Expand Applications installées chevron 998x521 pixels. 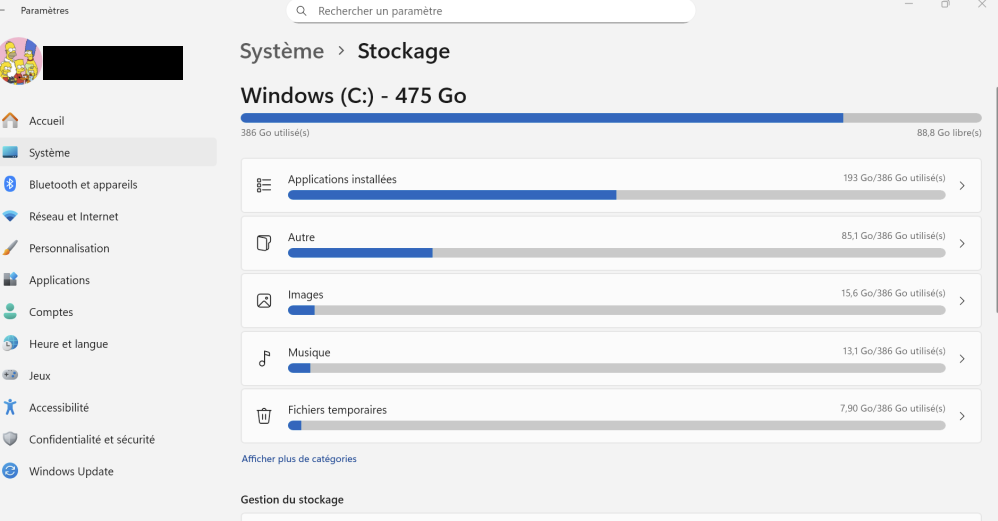click(x=962, y=186)
